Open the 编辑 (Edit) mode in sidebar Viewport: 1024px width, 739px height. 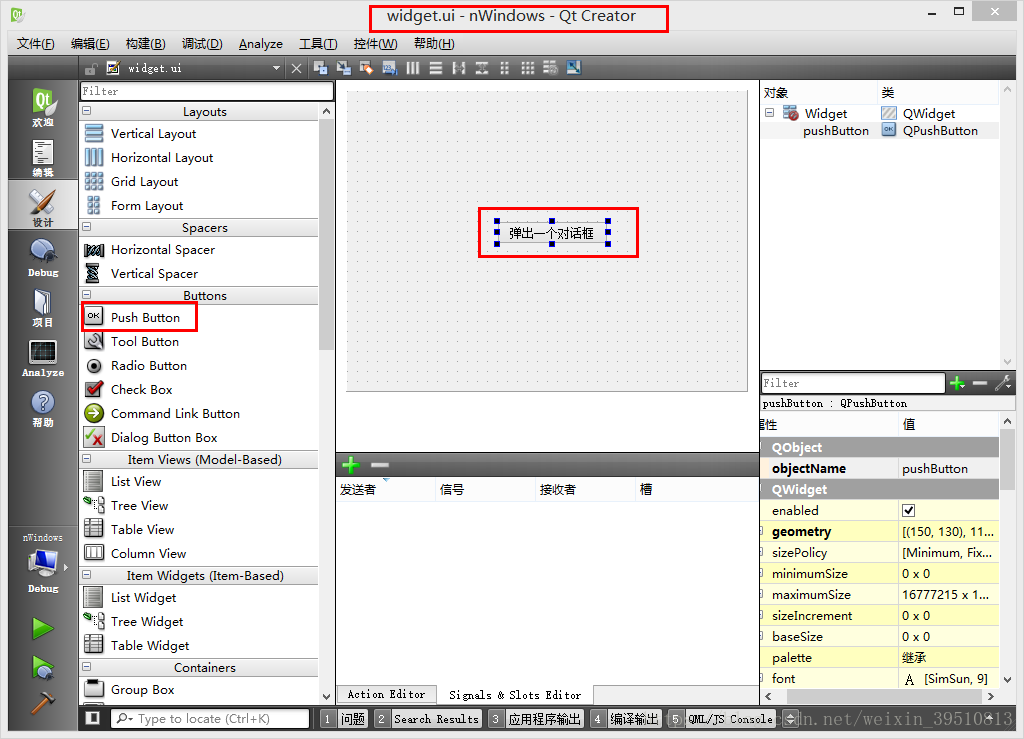pos(43,158)
